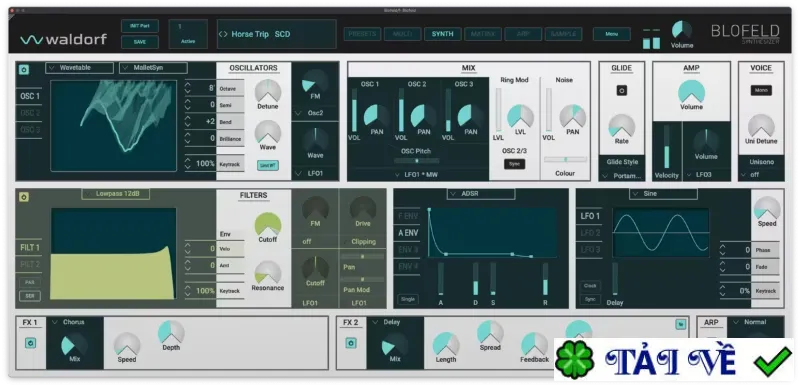
Task: Open the Menu button
Action: pos(612,34)
